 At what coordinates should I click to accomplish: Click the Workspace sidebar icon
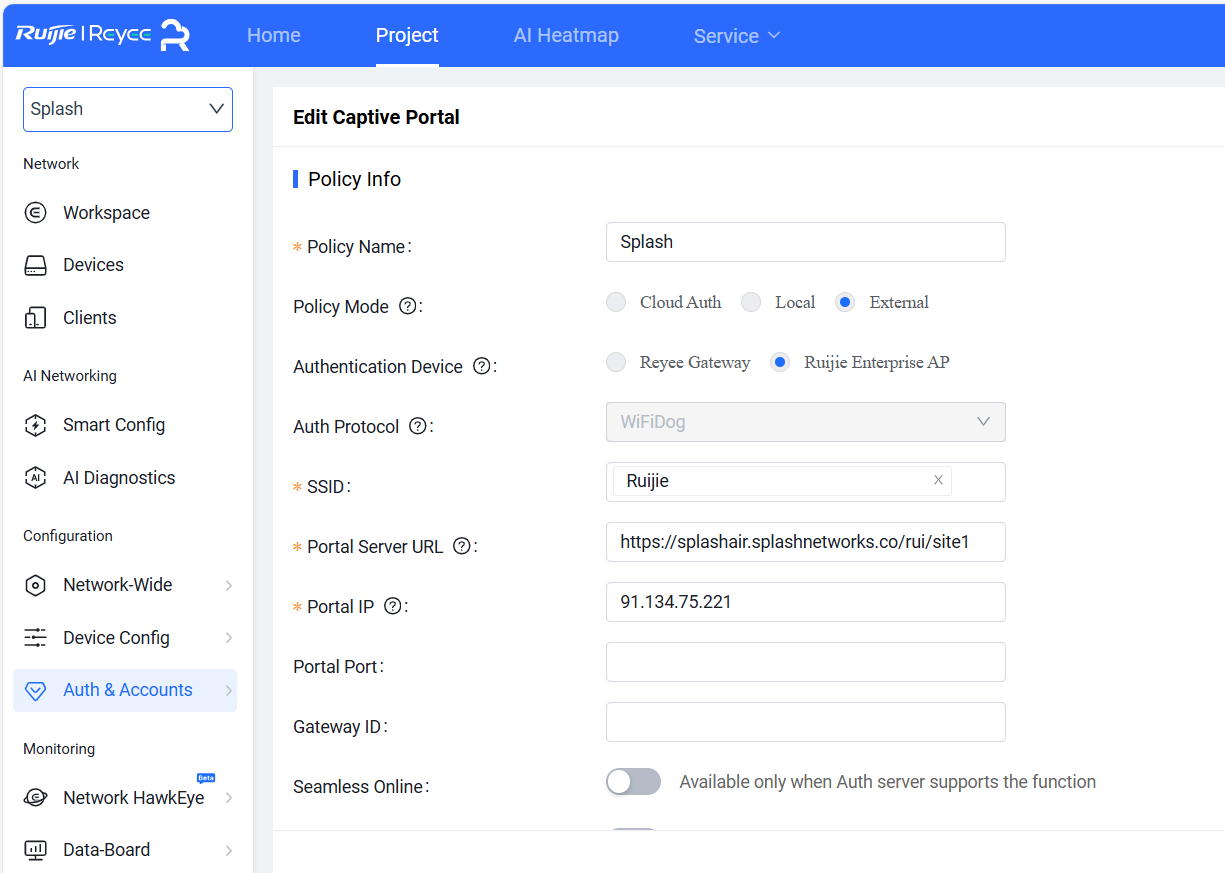point(35,213)
